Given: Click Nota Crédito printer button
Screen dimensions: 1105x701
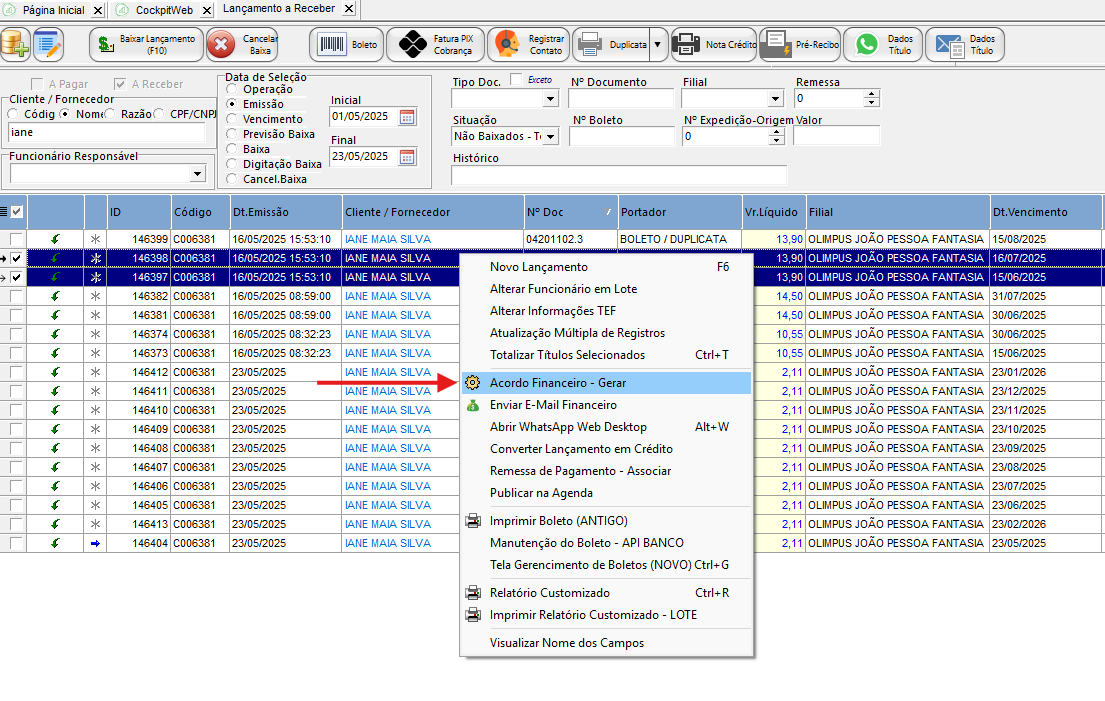Looking at the screenshot, I should 714,44.
